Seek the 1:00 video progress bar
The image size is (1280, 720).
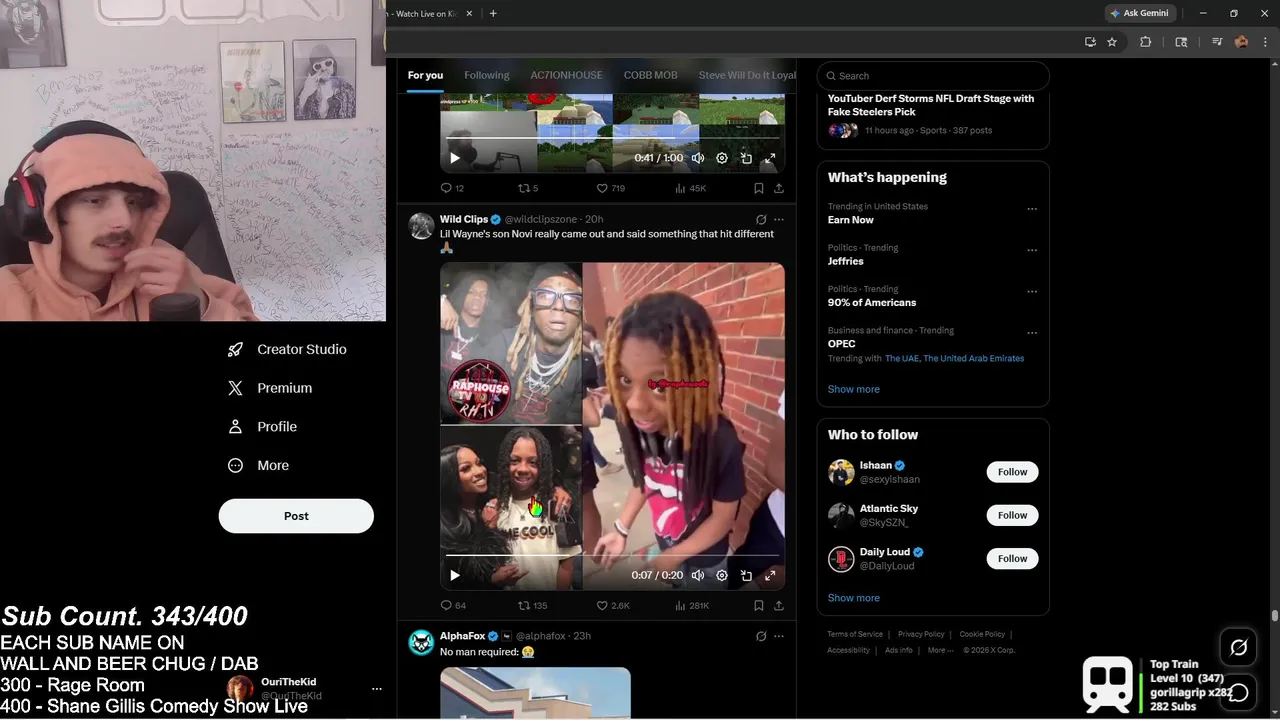pos(612,138)
